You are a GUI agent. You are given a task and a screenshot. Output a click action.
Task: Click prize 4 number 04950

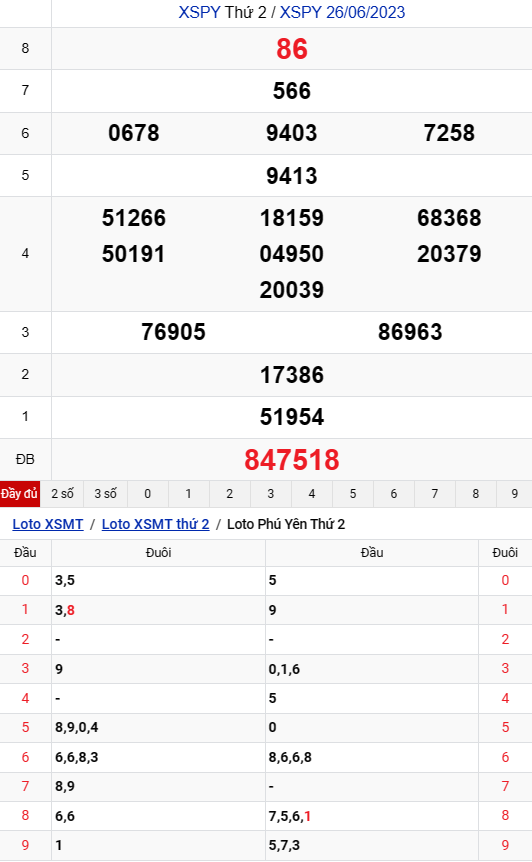tap(292, 254)
